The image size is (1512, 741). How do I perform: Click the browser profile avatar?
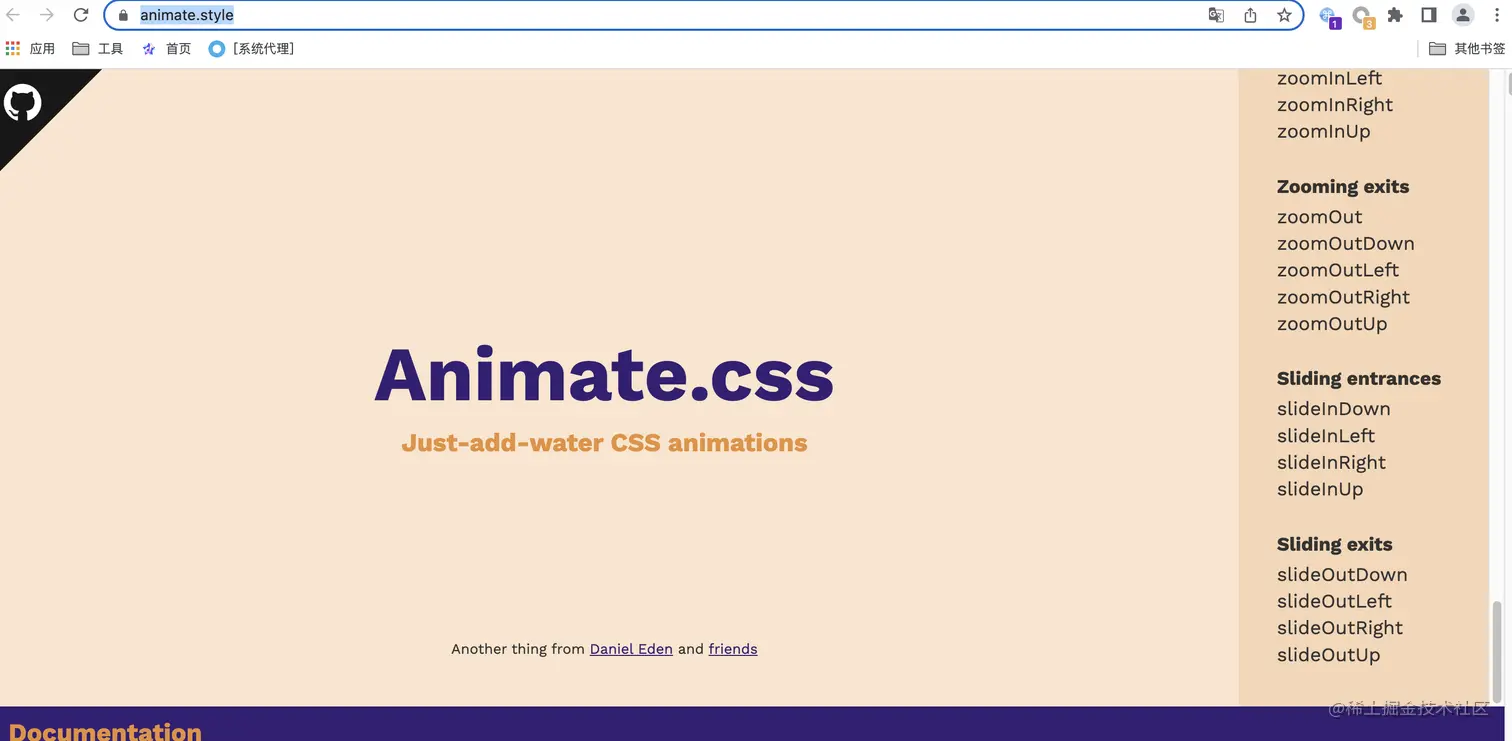tap(1462, 15)
